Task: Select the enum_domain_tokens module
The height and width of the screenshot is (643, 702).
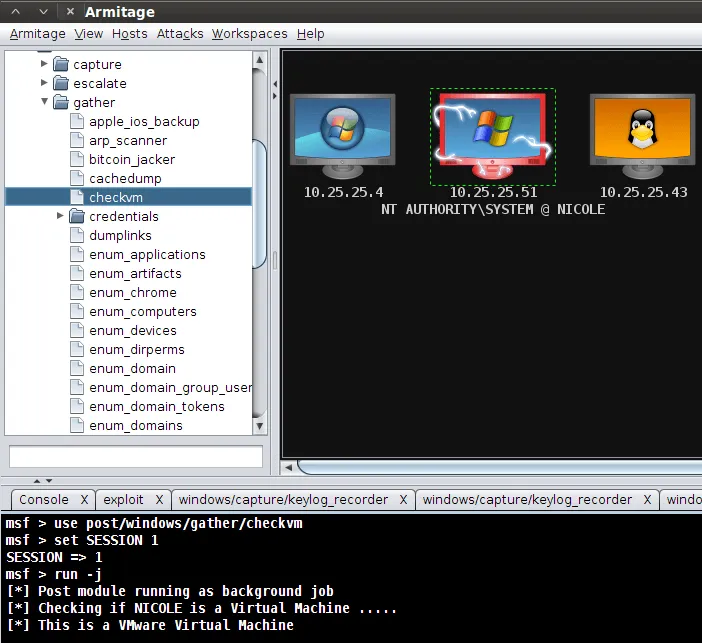Action: 156,407
